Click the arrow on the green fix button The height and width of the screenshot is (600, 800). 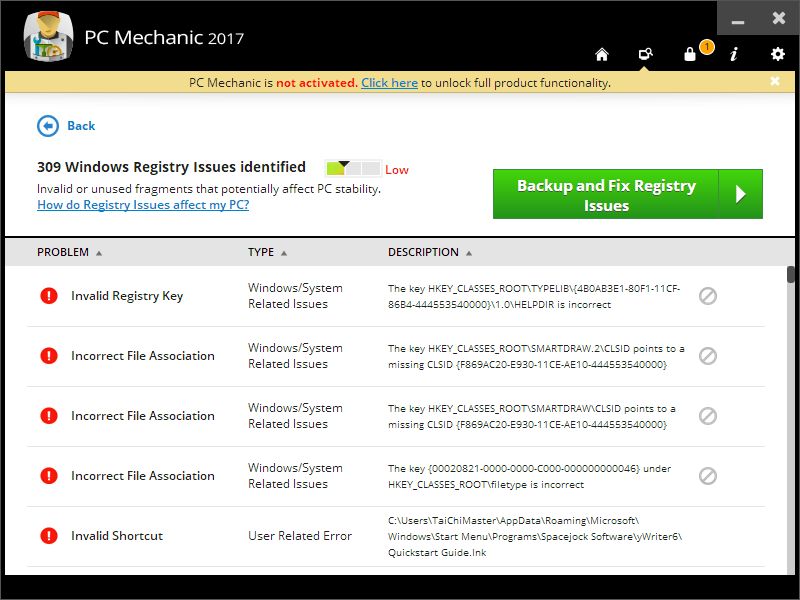741,194
